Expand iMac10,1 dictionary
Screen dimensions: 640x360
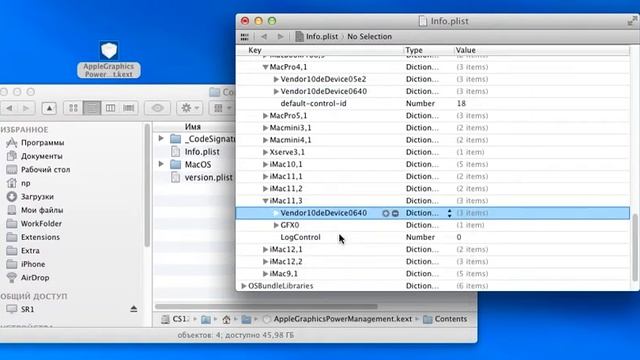pyautogui.click(x=265, y=164)
